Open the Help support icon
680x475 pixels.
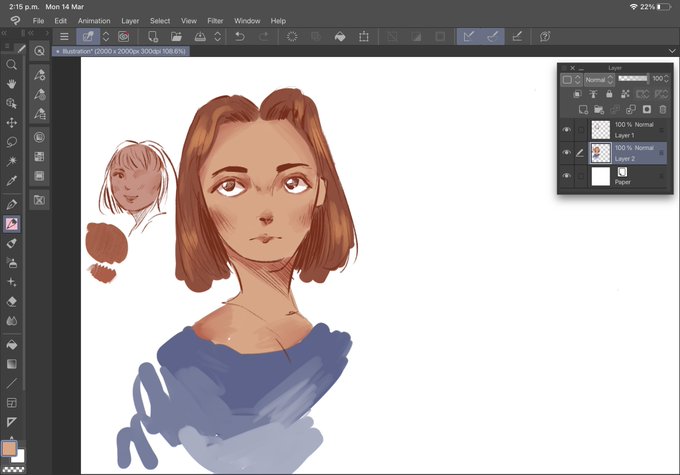tap(545, 37)
